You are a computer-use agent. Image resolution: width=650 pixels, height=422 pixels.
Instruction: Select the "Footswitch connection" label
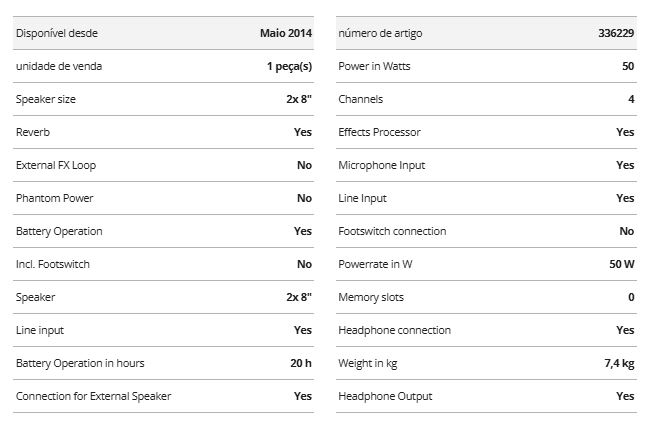[x=393, y=231]
